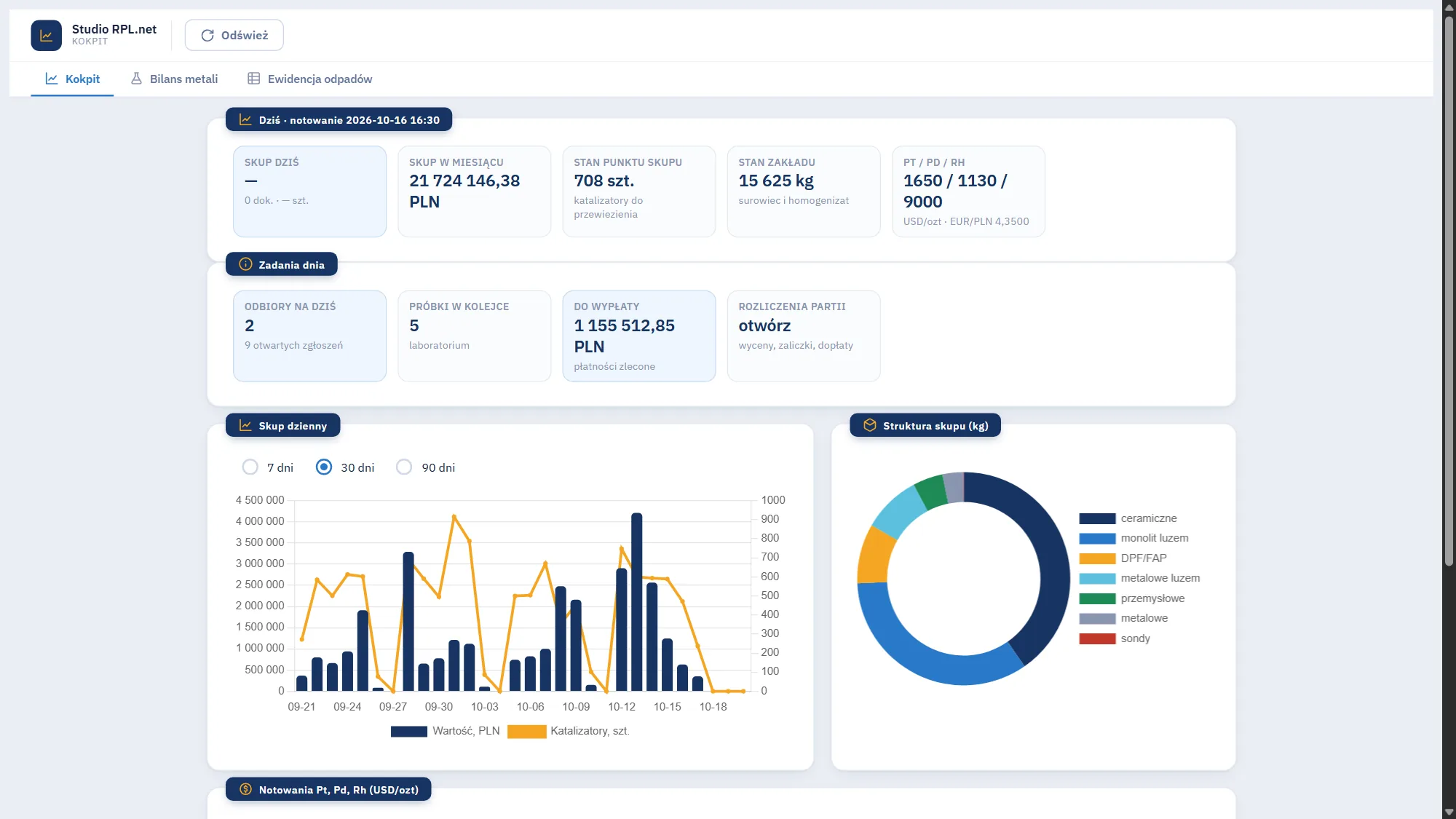
Task: Toggle DPF/FAP legend swatch
Action: coord(1097,558)
